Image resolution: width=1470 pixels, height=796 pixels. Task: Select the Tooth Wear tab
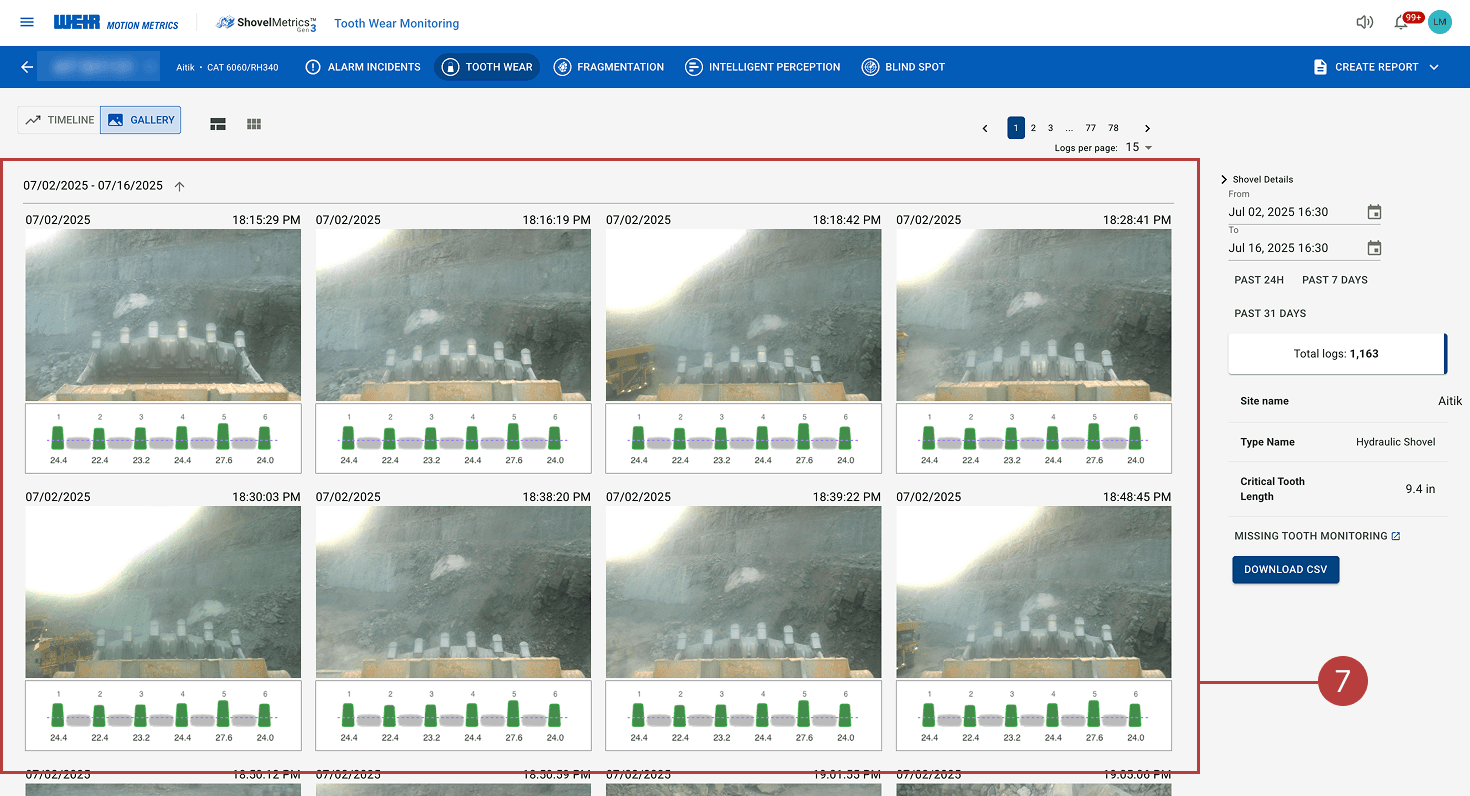point(487,67)
